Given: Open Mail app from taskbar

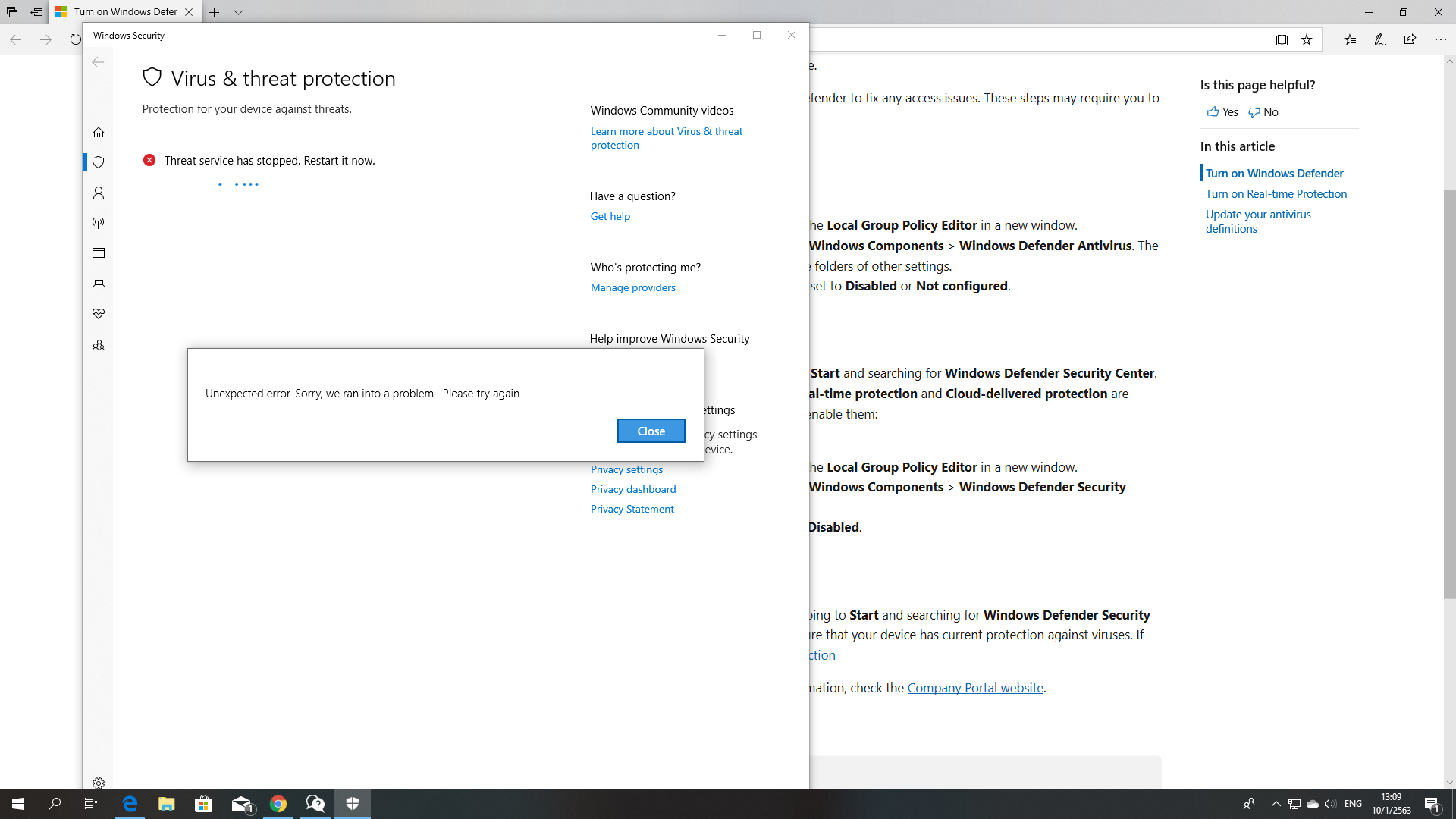Looking at the screenshot, I should (241, 804).
